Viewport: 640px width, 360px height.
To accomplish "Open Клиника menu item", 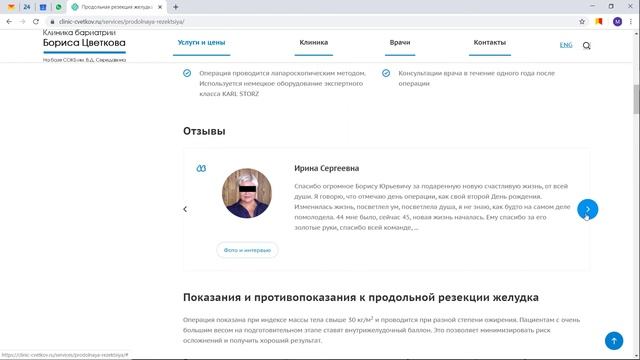I will [x=313, y=42].
